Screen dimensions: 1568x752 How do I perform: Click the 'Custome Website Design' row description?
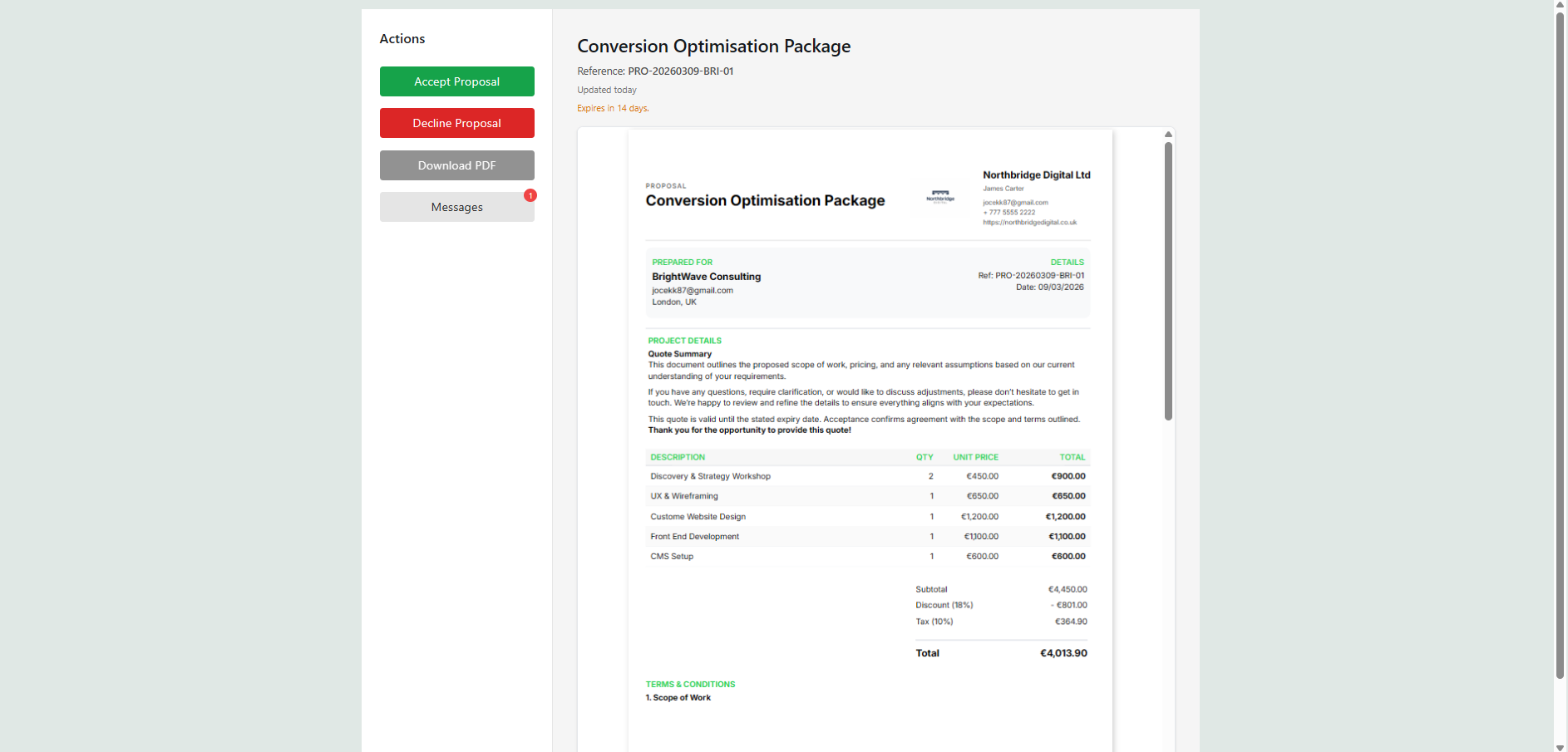point(698,517)
